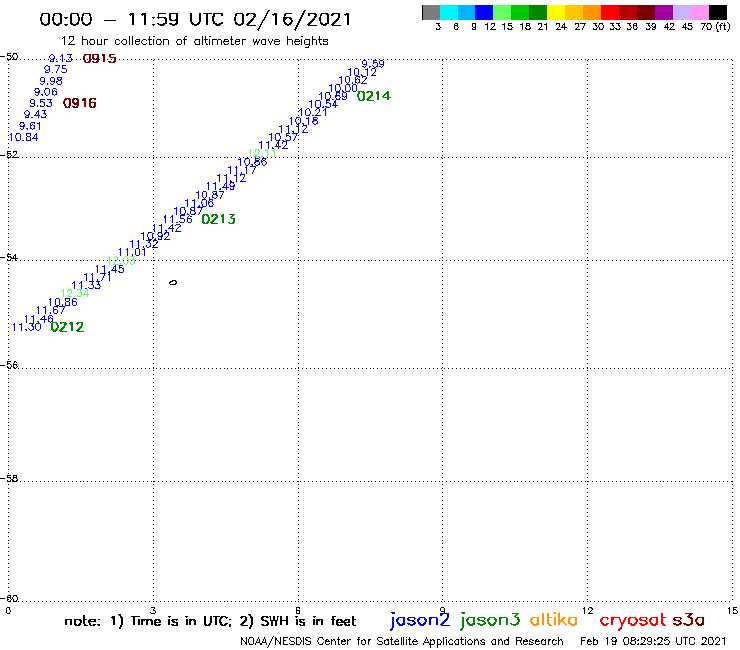Click the wave height value 10.92

coord(155,236)
